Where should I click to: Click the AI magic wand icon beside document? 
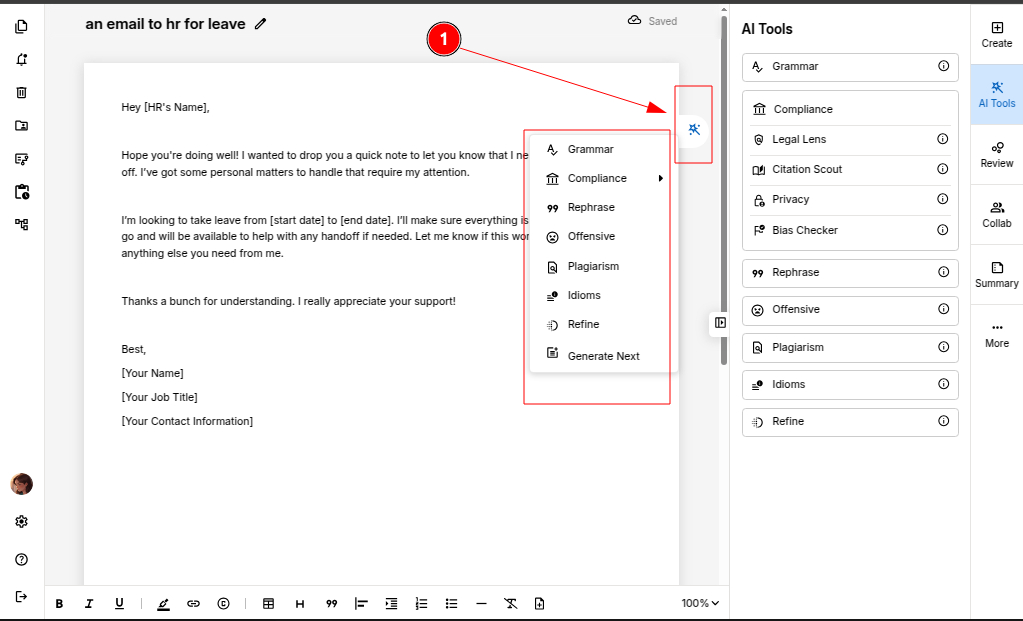tap(694, 129)
